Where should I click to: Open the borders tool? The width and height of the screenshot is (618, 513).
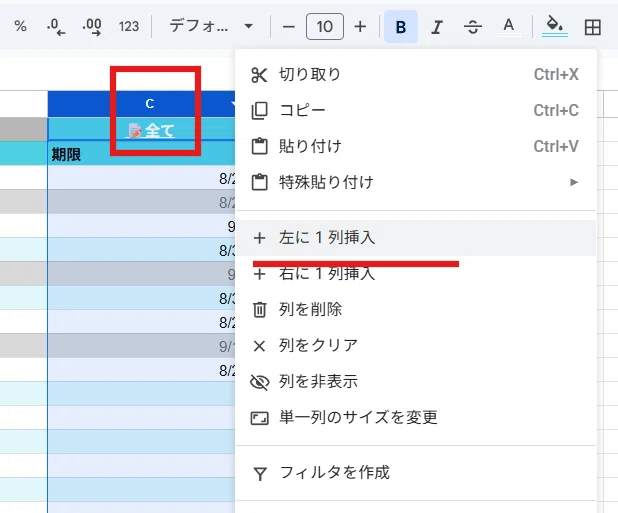[x=592, y=26]
